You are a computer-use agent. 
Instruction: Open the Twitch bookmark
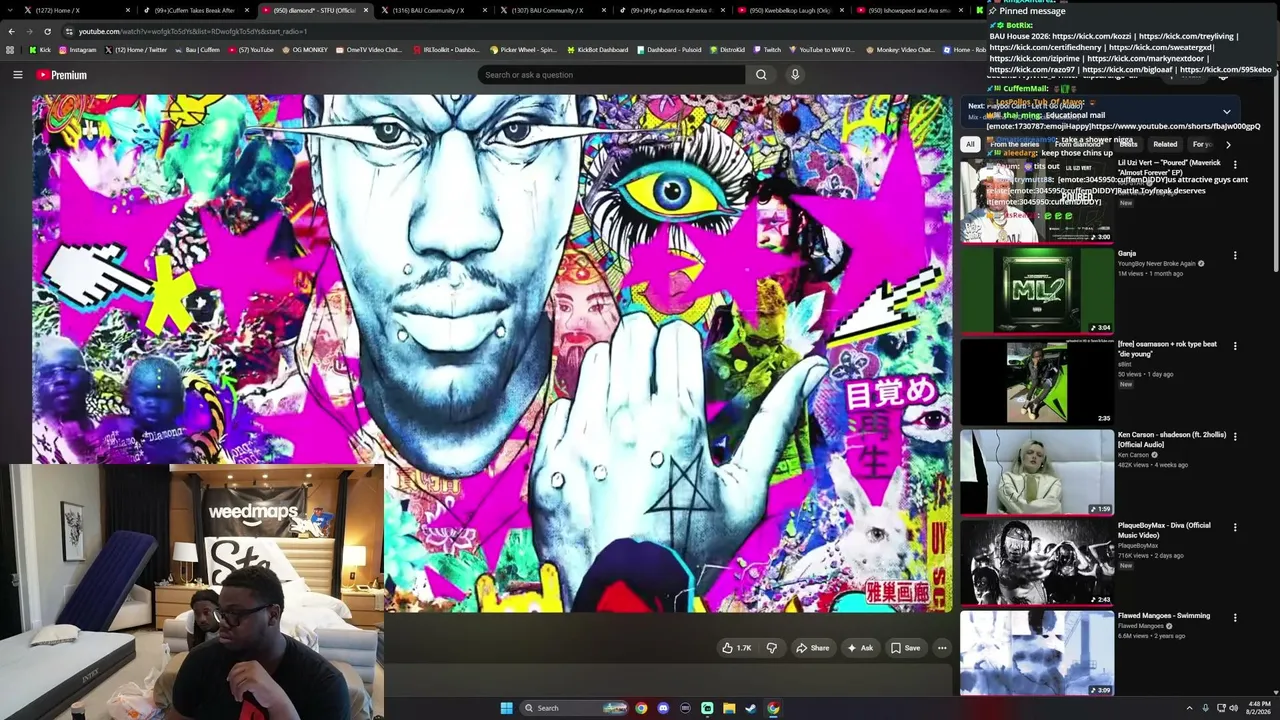[767, 49]
